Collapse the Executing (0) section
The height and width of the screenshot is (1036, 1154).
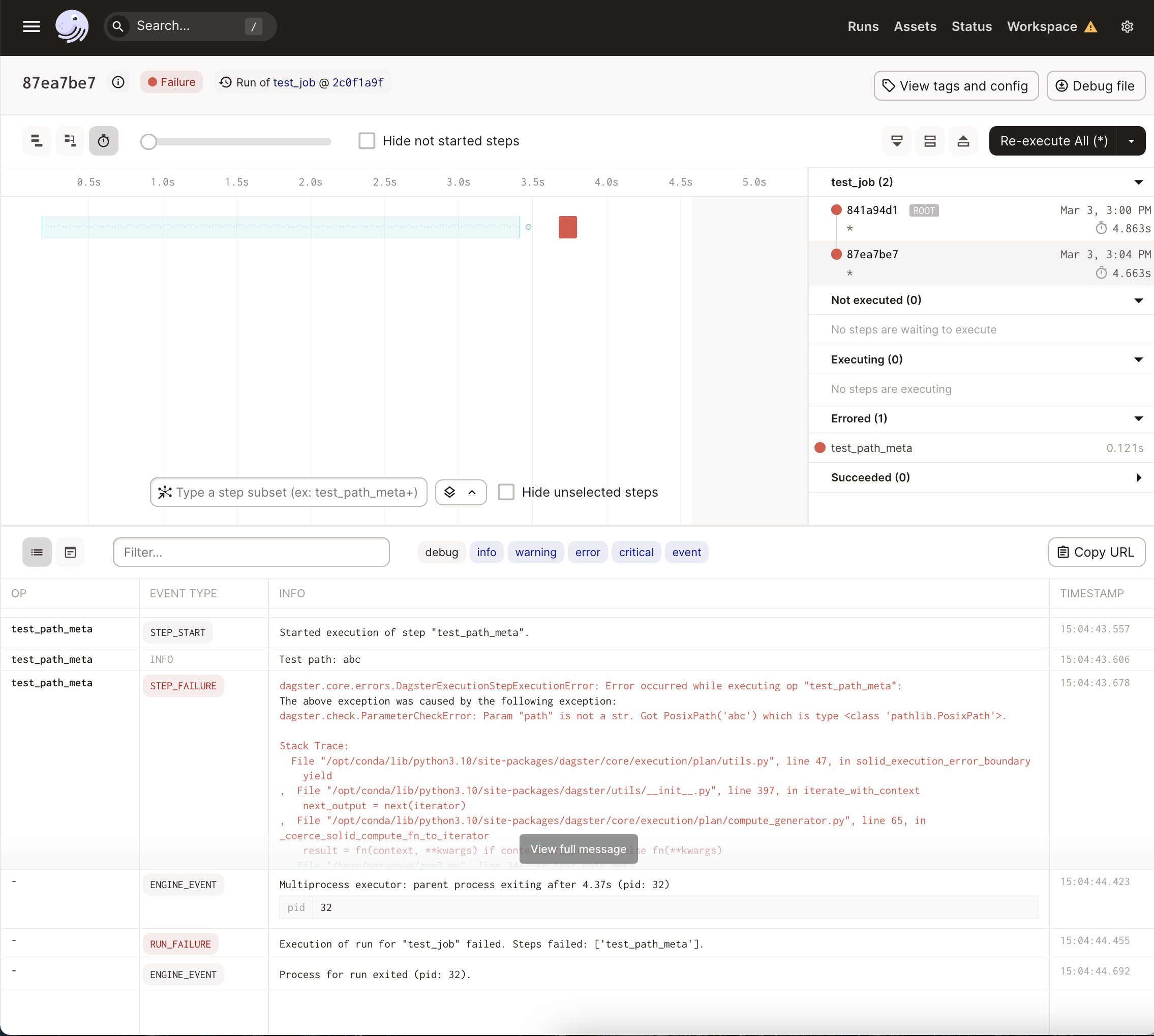click(x=1138, y=360)
